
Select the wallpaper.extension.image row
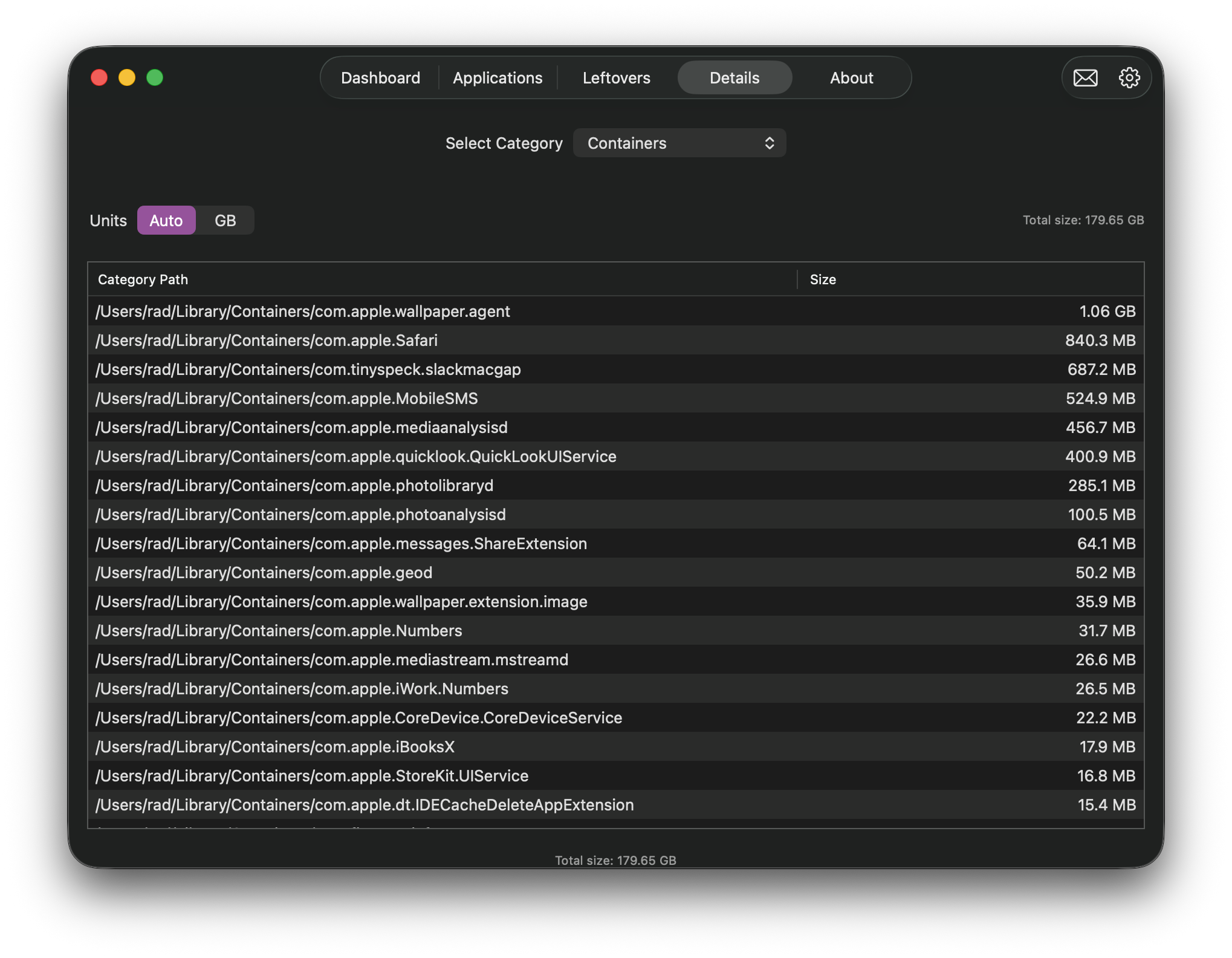point(615,602)
